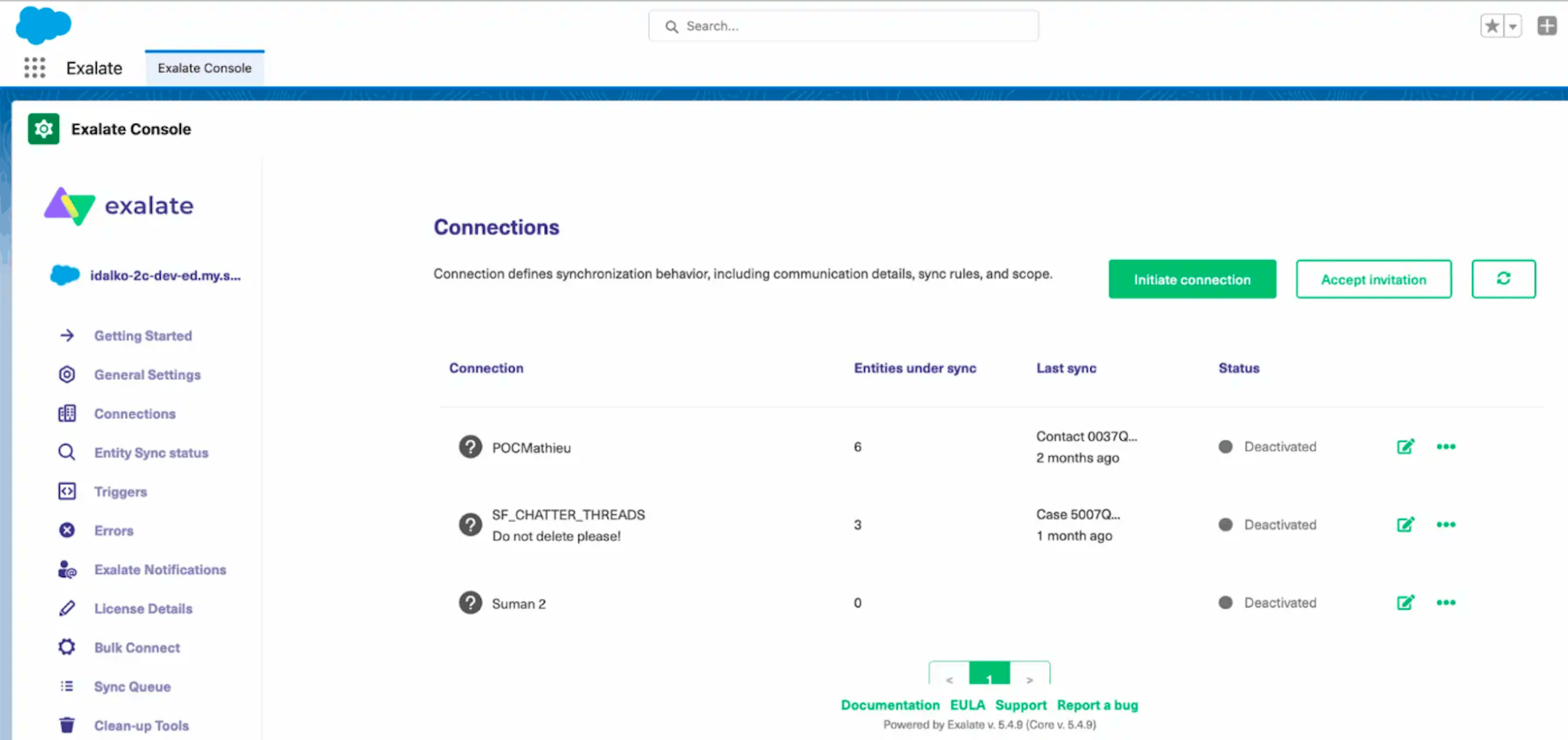Open Errors panel in sidebar
Screen dimensions: 1568x740
point(113,530)
